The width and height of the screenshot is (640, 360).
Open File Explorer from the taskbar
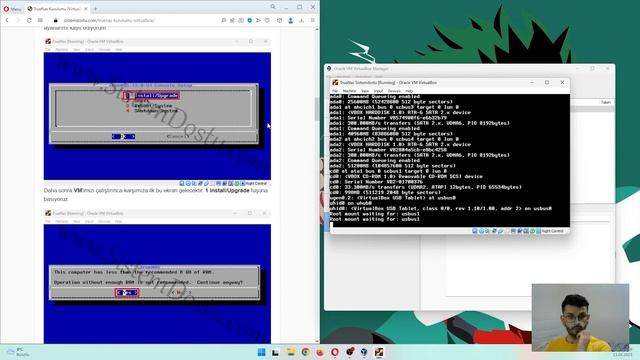point(291,352)
